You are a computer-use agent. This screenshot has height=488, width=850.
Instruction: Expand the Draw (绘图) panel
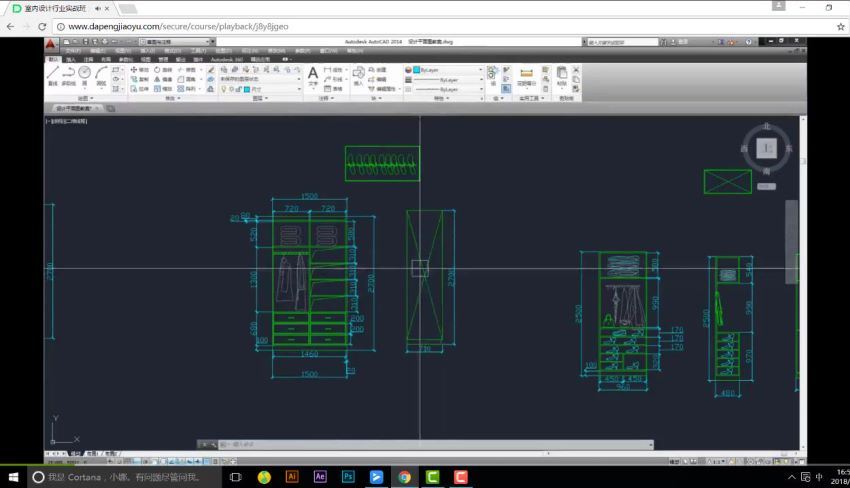pyautogui.click(x=86, y=98)
